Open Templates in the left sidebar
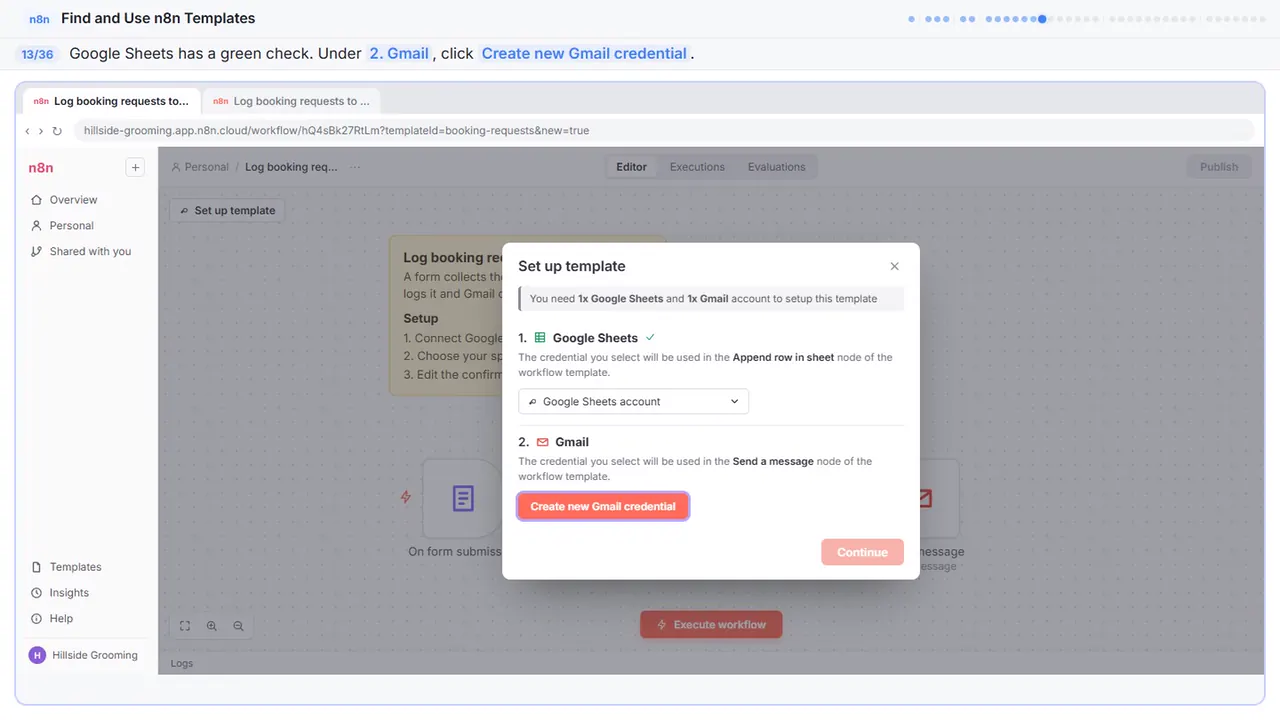The width and height of the screenshot is (1280, 720). [75, 567]
